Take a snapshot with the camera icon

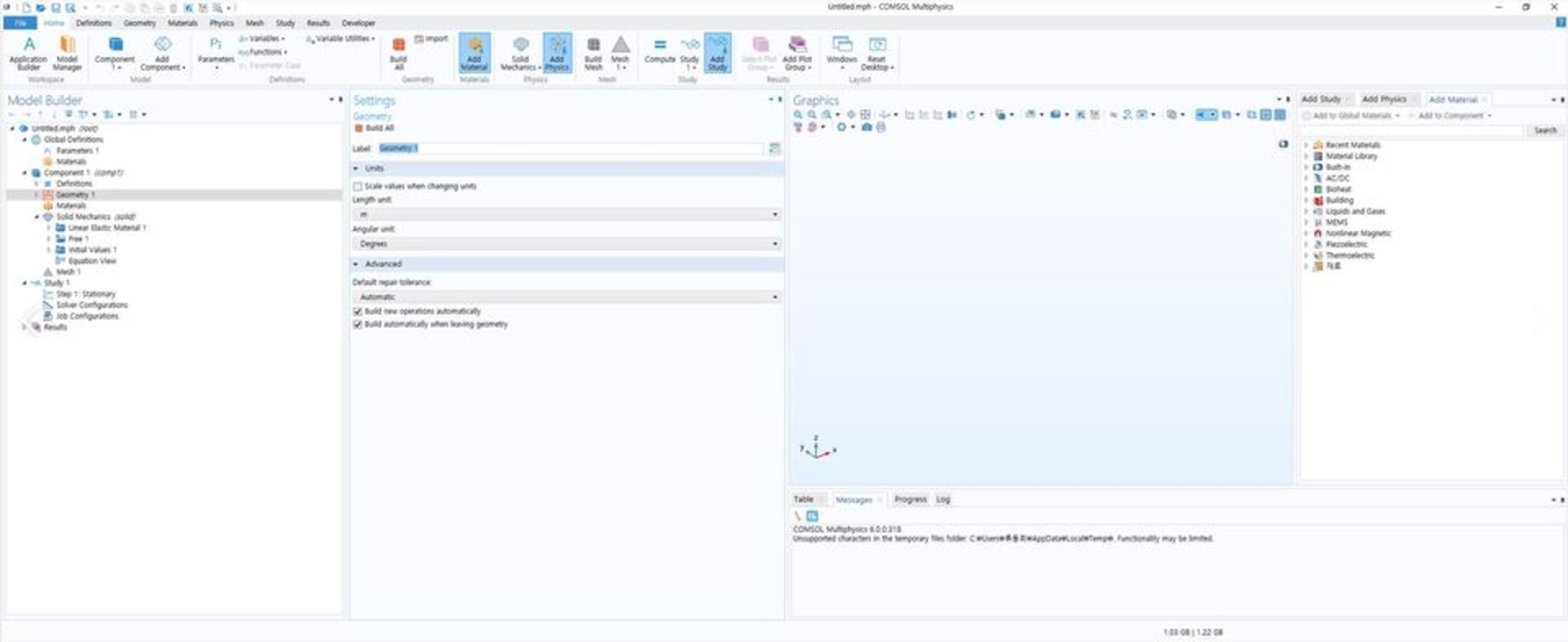point(866,127)
